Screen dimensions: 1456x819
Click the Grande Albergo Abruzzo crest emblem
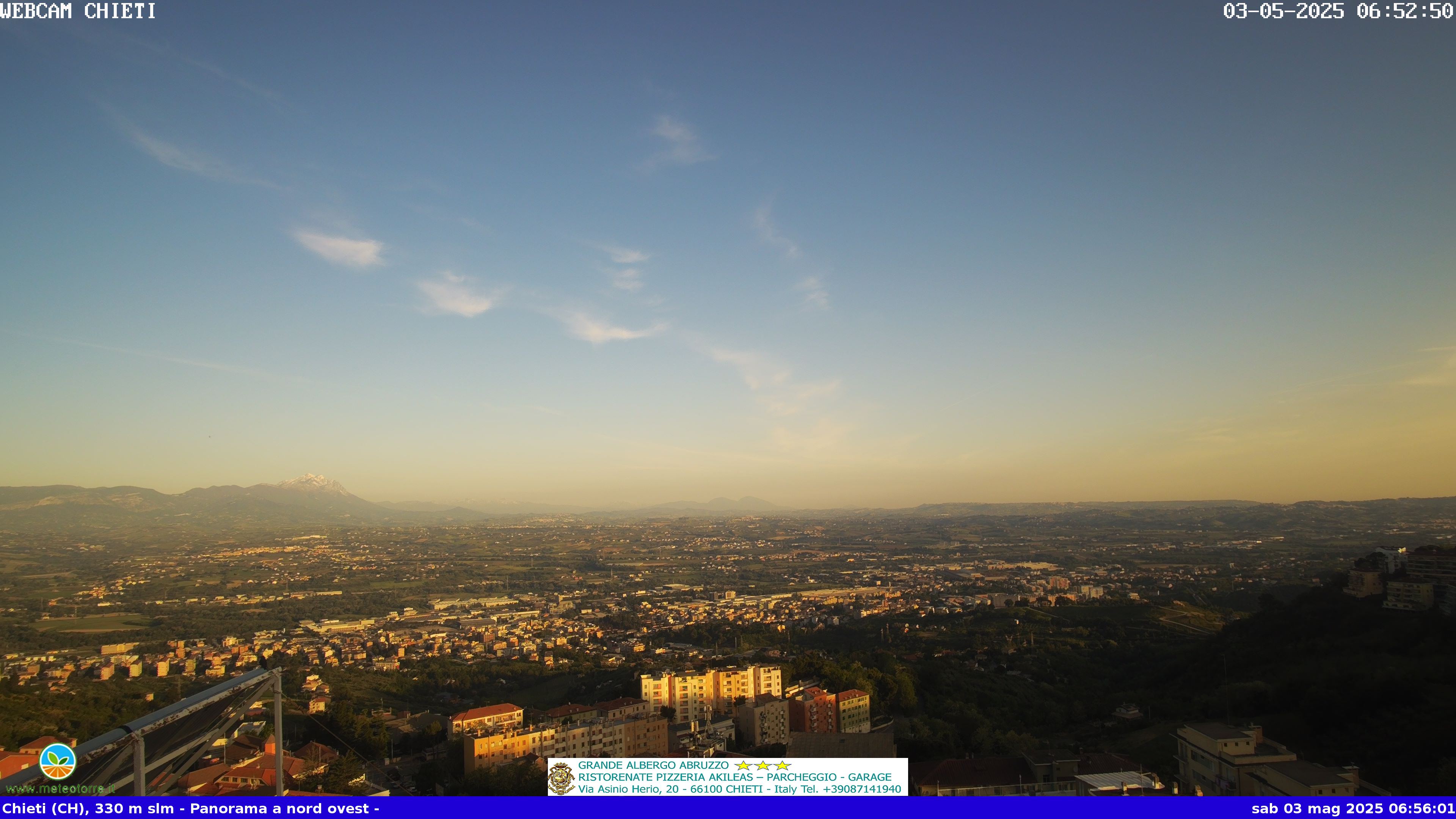coord(561,778)
